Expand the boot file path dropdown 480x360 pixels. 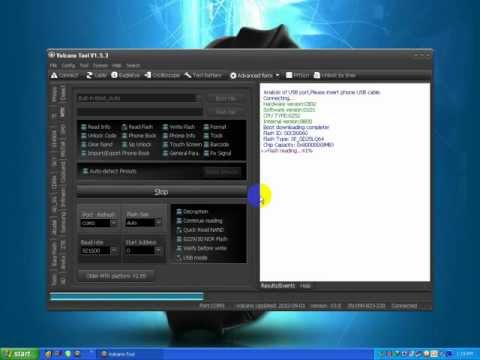[x=198, y=98]
